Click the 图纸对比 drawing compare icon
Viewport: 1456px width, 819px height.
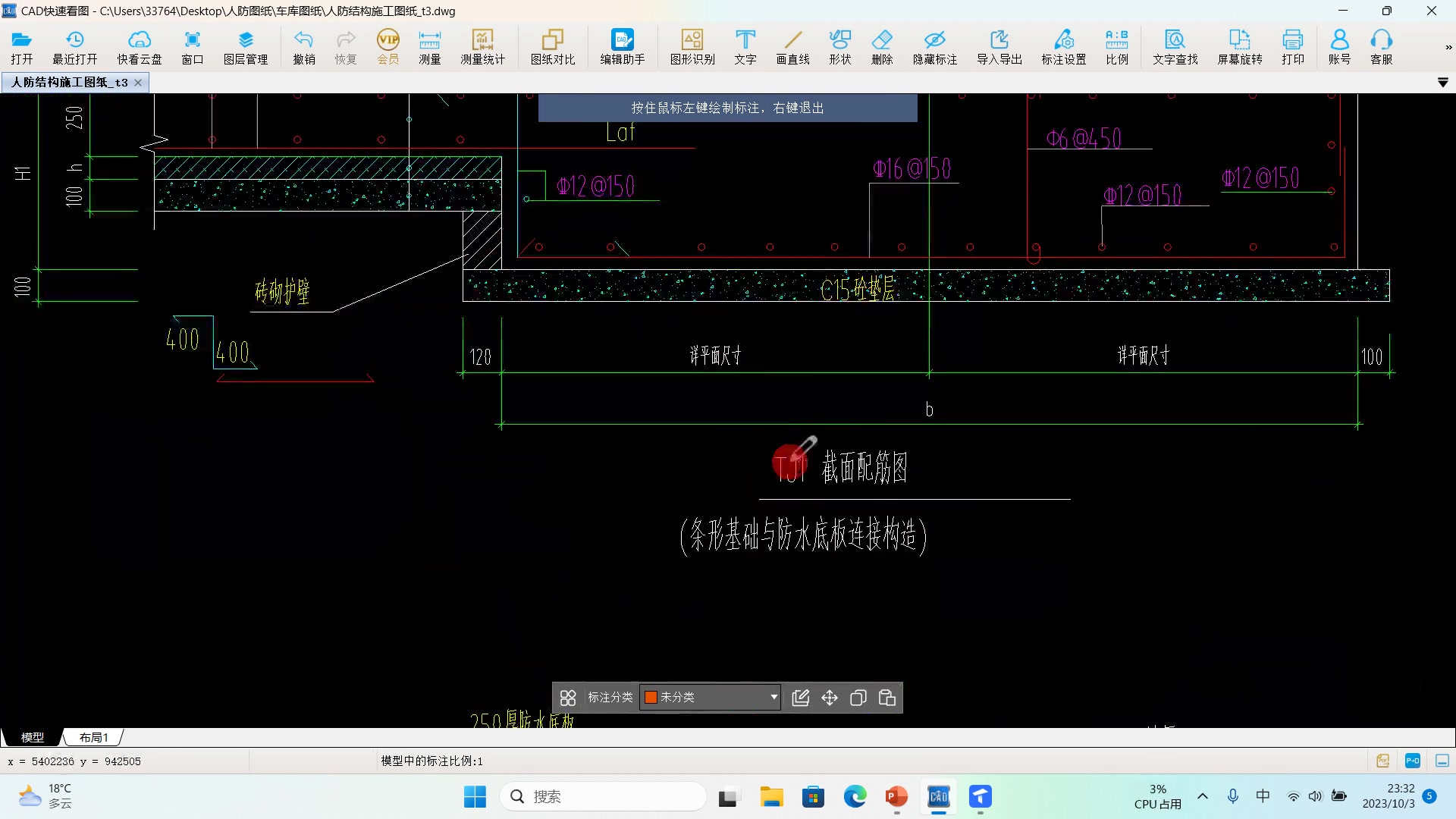point(552,47)
